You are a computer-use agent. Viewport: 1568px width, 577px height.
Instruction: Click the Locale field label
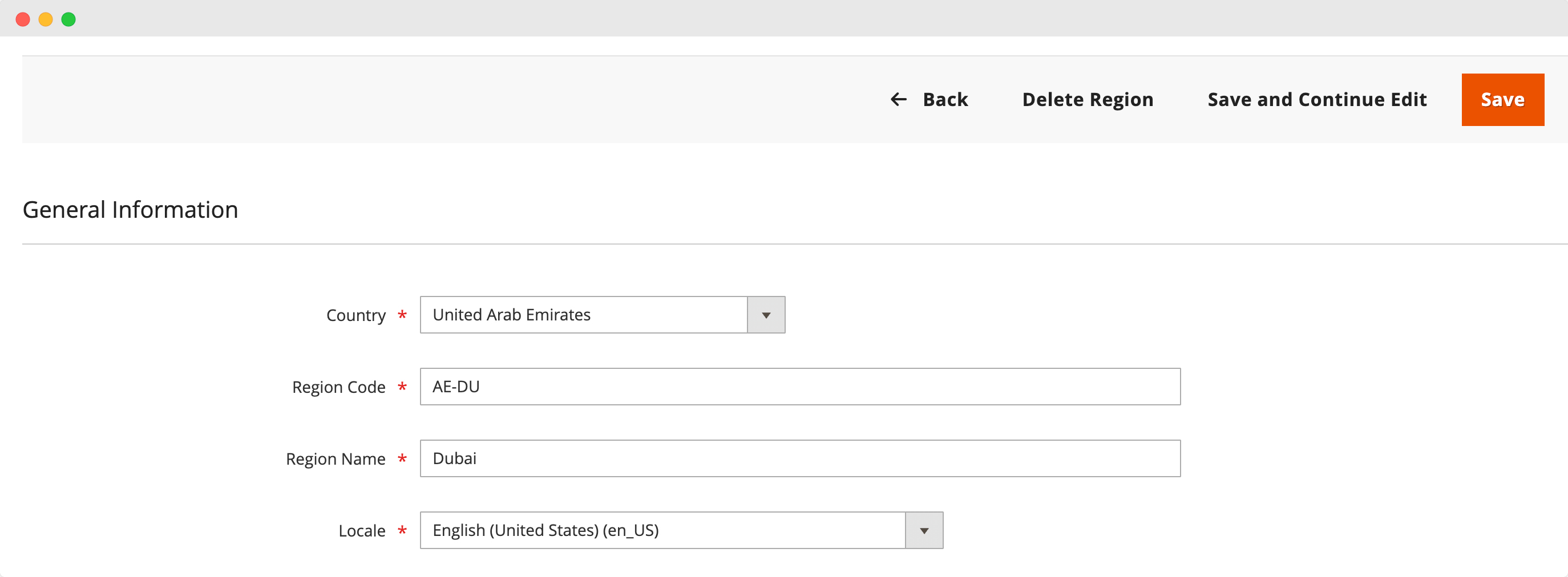tap(362, 531)
